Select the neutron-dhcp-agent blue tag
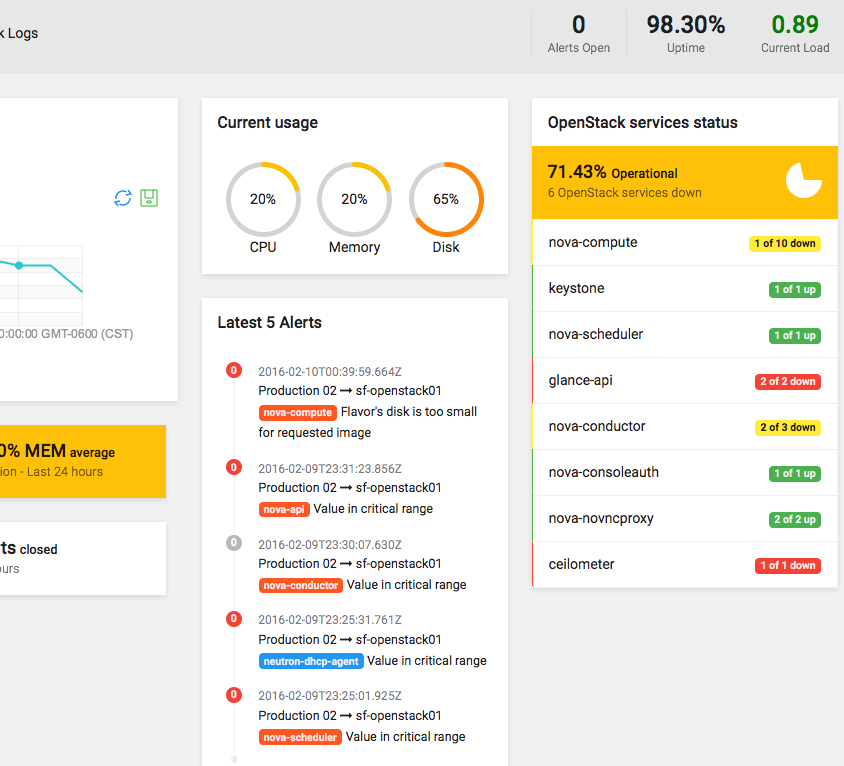This screenshot has width=844, height=766. pyautogui.click(x=311, y=661)
